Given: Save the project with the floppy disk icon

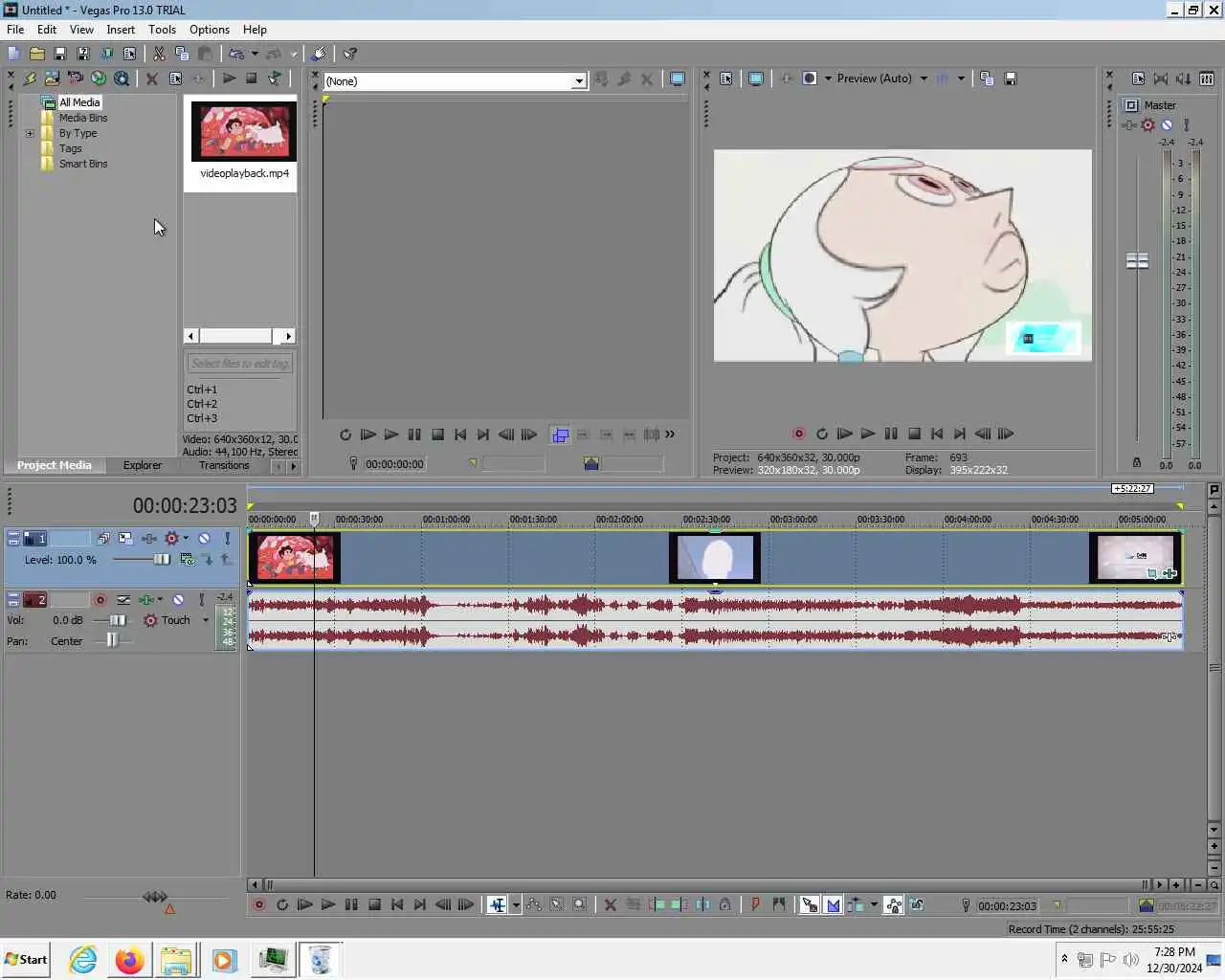Looking at the screenshot, I should pyautogui.click(x=59, y=54).
